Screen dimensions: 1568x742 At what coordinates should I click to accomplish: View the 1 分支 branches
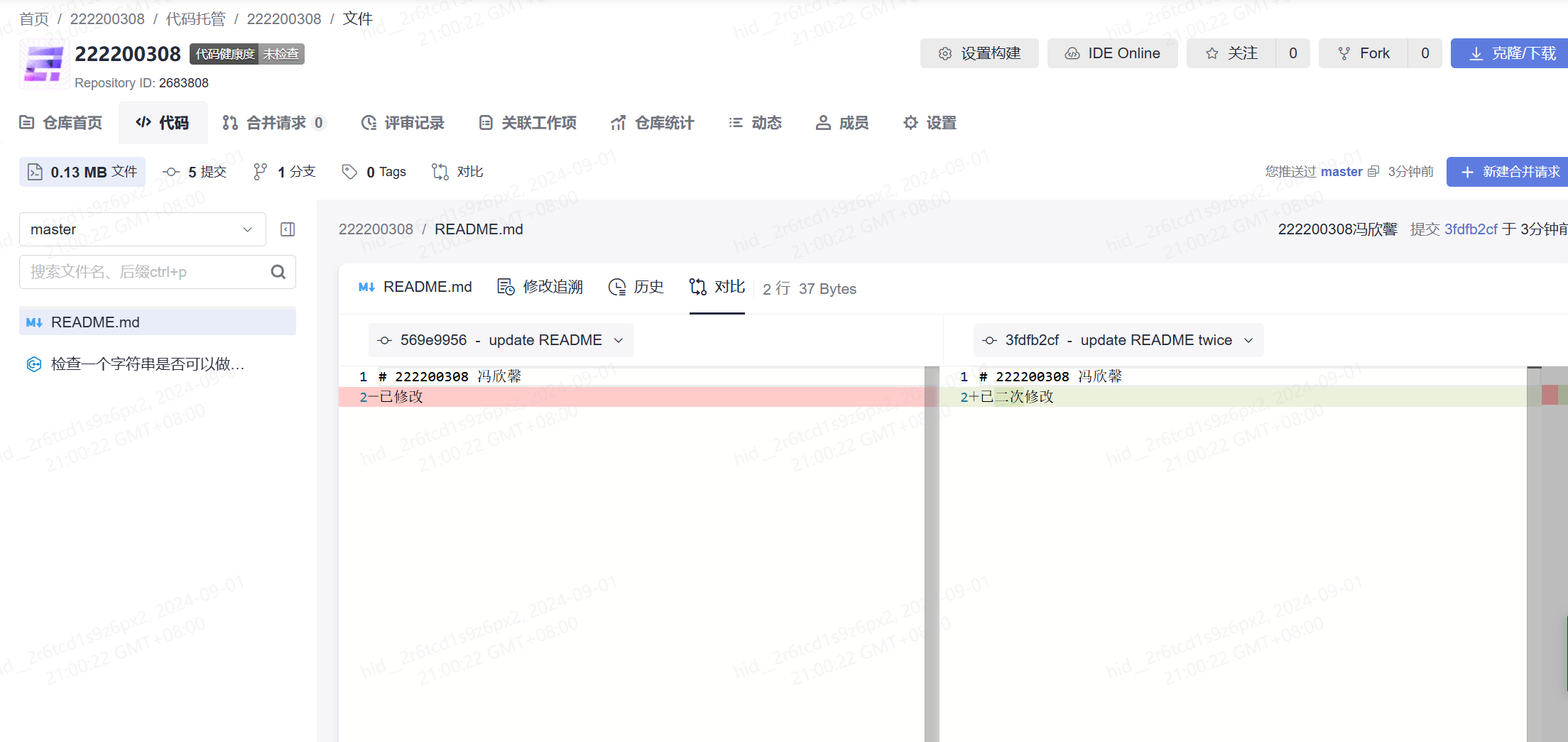tap(284, 172)
